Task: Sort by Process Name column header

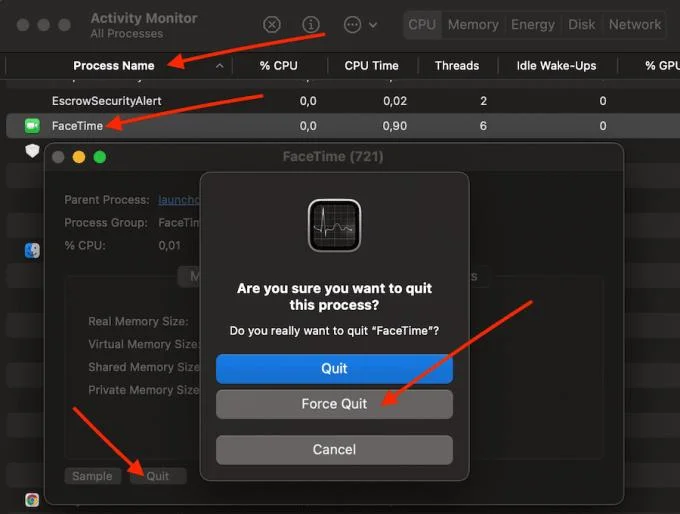Action: coord(114,65)
